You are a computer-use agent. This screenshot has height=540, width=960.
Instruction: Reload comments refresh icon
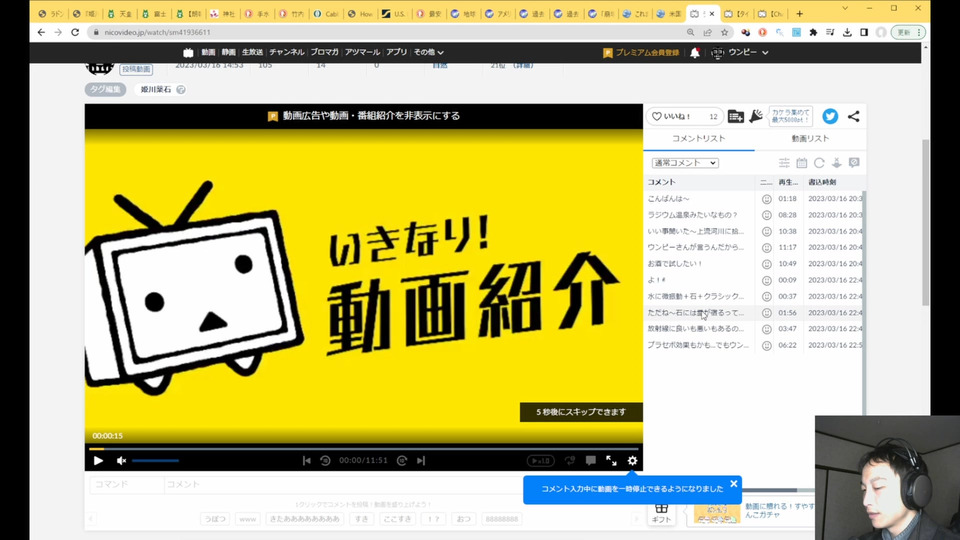coord(819,163)
